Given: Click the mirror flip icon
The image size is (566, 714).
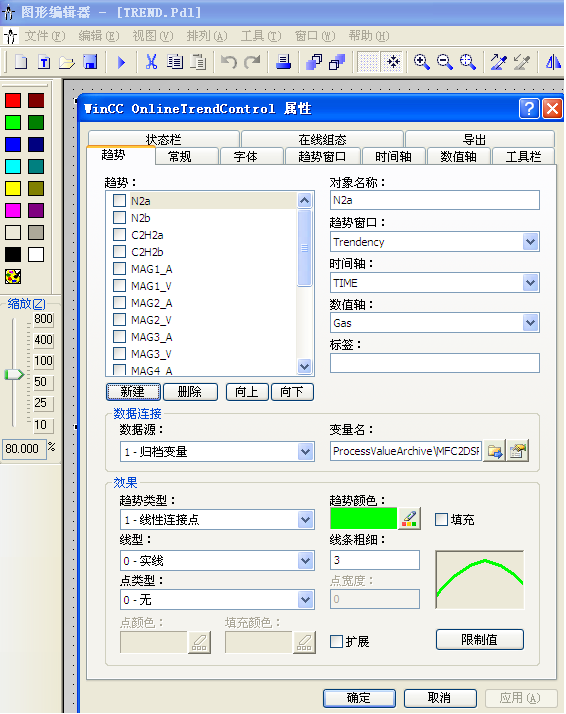Looking at the screenshot, I should pos(553,62).
